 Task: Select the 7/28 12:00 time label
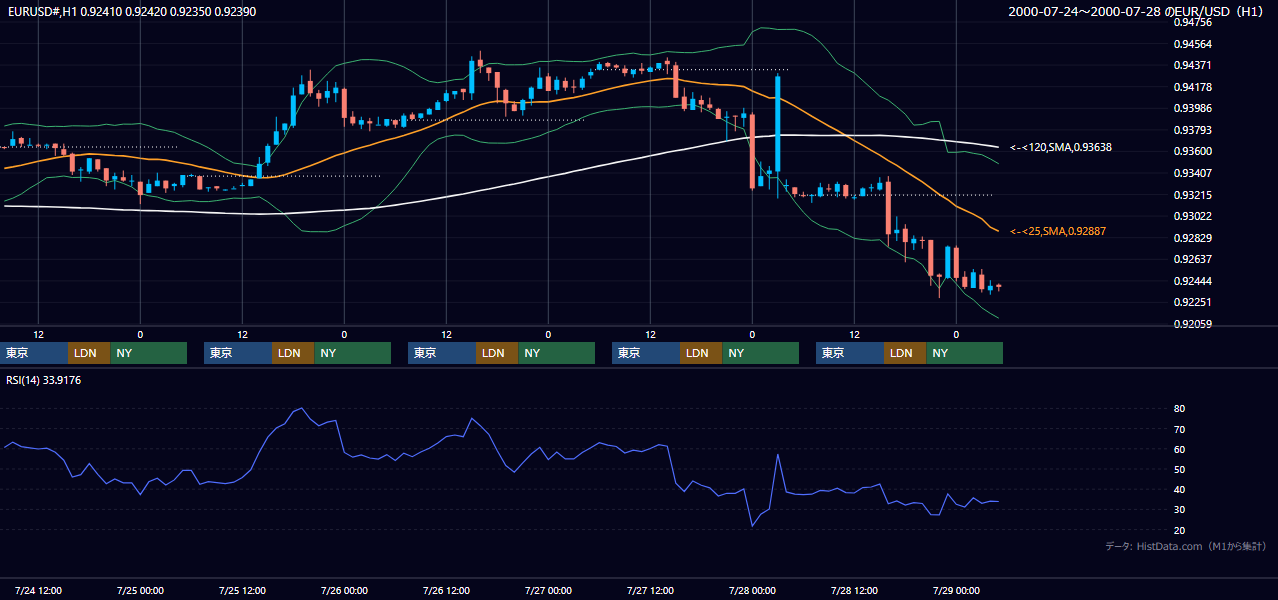pyautogui.click(x=854, y=591)
